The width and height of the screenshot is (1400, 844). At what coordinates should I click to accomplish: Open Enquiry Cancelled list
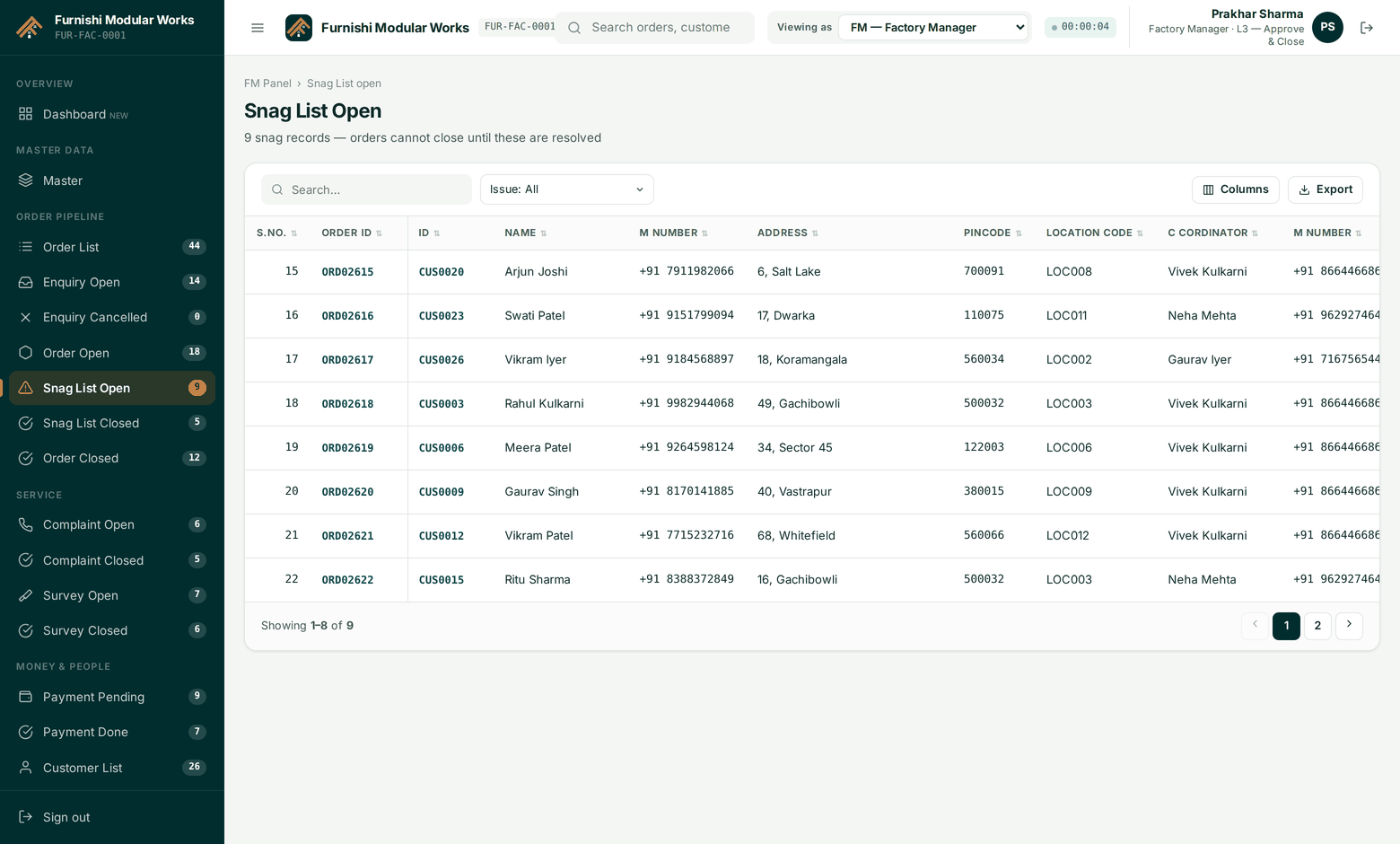click(112, 317)
